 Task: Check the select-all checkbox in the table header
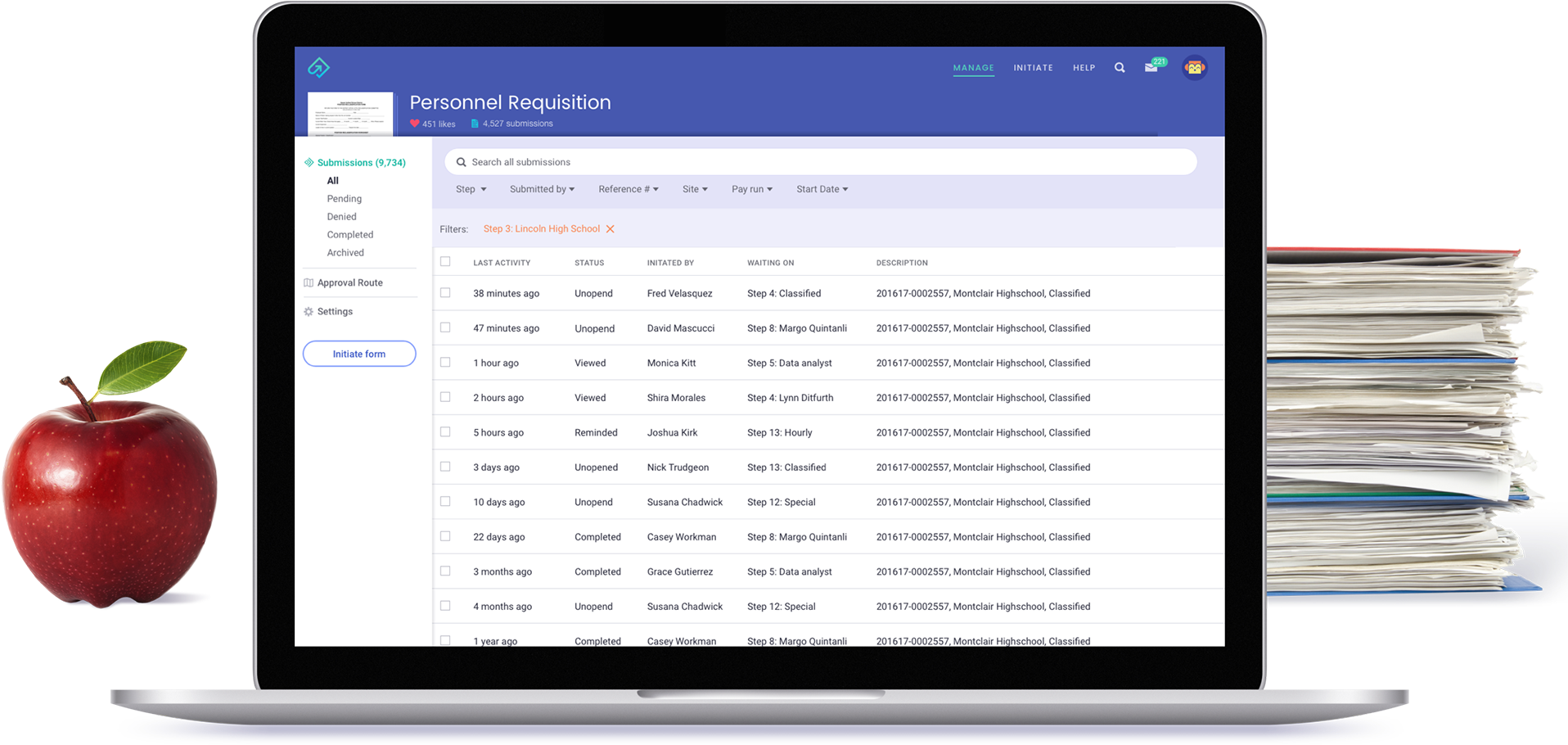click(445, 260)
